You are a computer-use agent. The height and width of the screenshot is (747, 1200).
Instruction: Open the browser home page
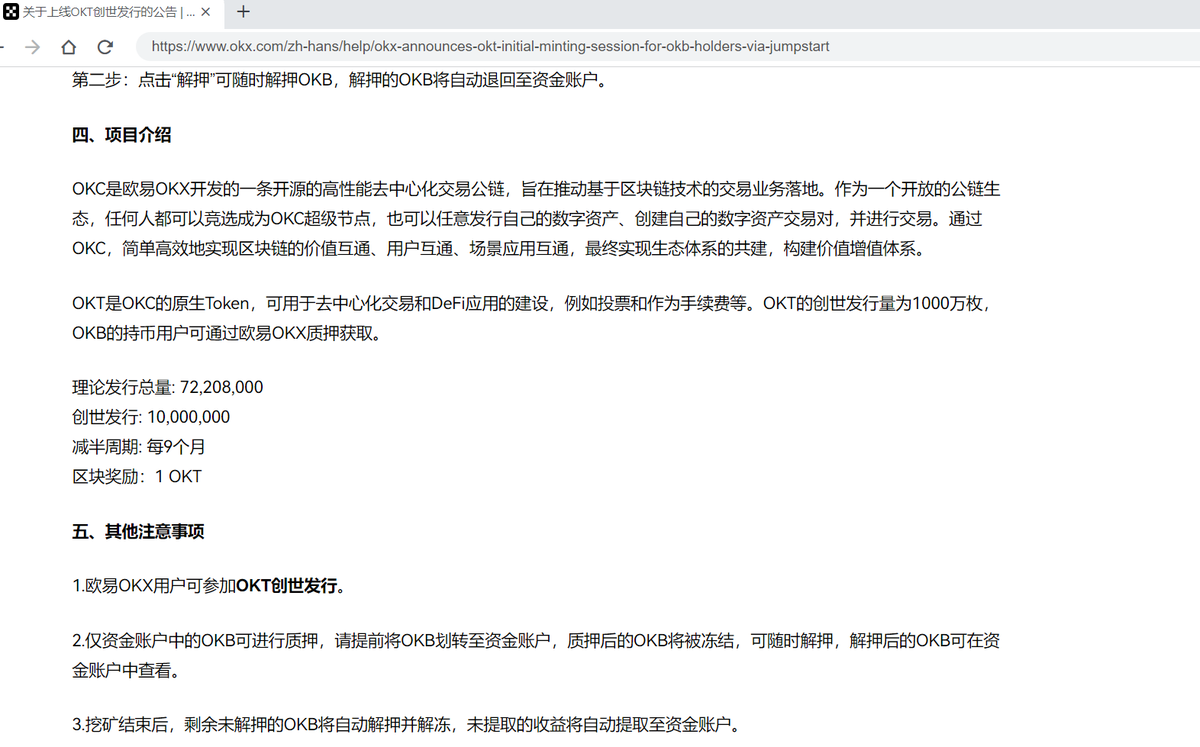(x=68, y=47)
